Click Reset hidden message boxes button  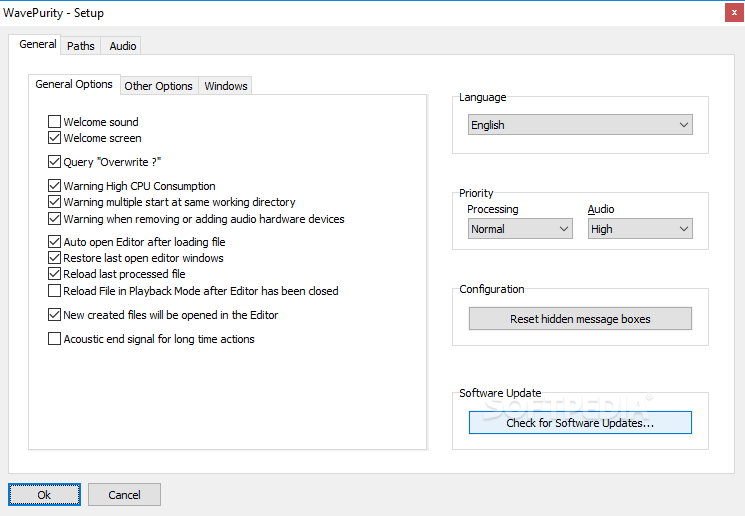tap(580, 318)
